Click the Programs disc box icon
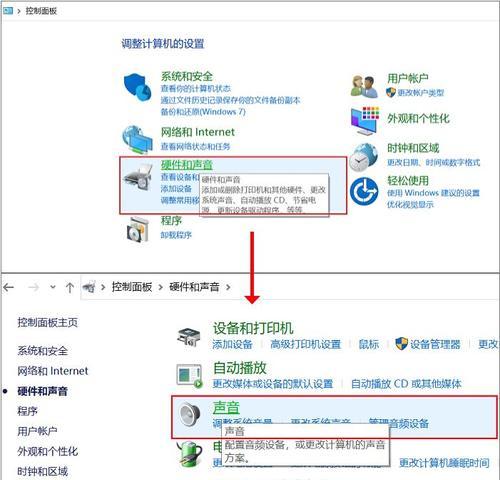Screen dimensions: 500x480 (137, 229)
